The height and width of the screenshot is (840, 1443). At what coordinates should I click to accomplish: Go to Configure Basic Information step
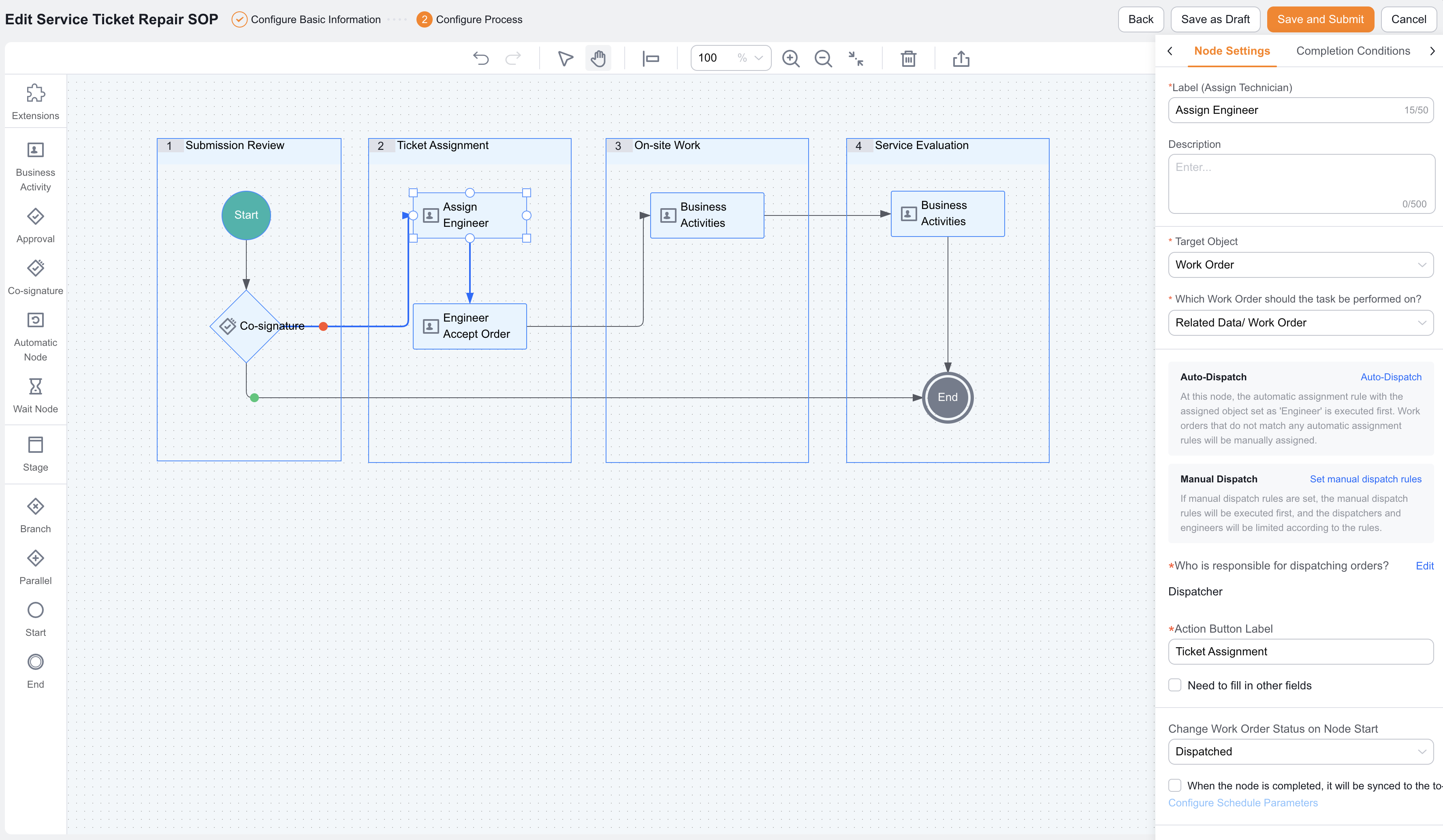(306, 19)
